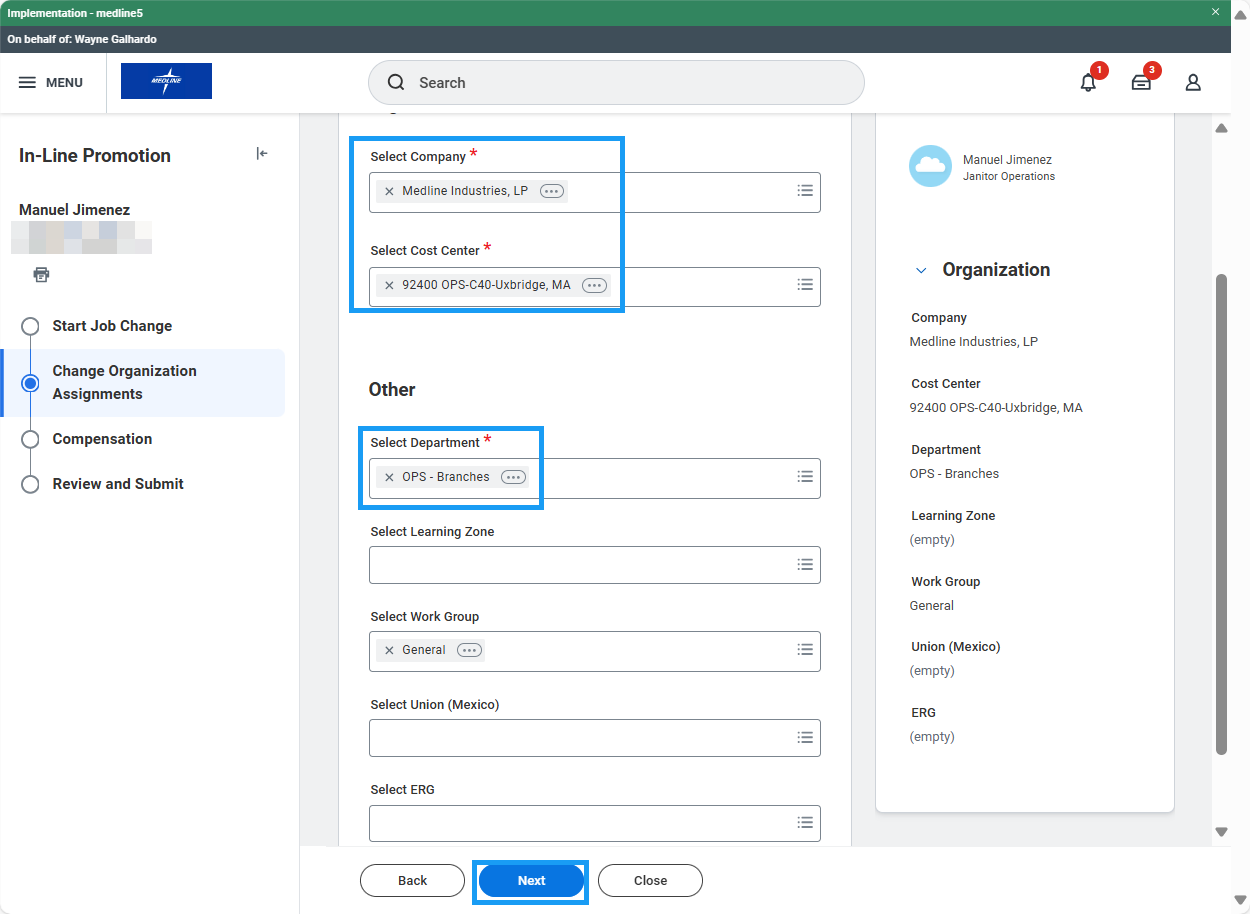Click the Medline logo
This screenshot has width=1250, height=914.
tap(166, 82)
